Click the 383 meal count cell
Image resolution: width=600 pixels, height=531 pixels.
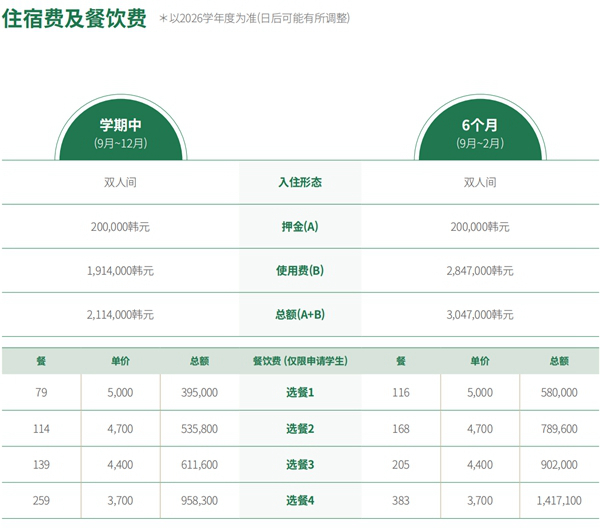click(x=401, y=501)
